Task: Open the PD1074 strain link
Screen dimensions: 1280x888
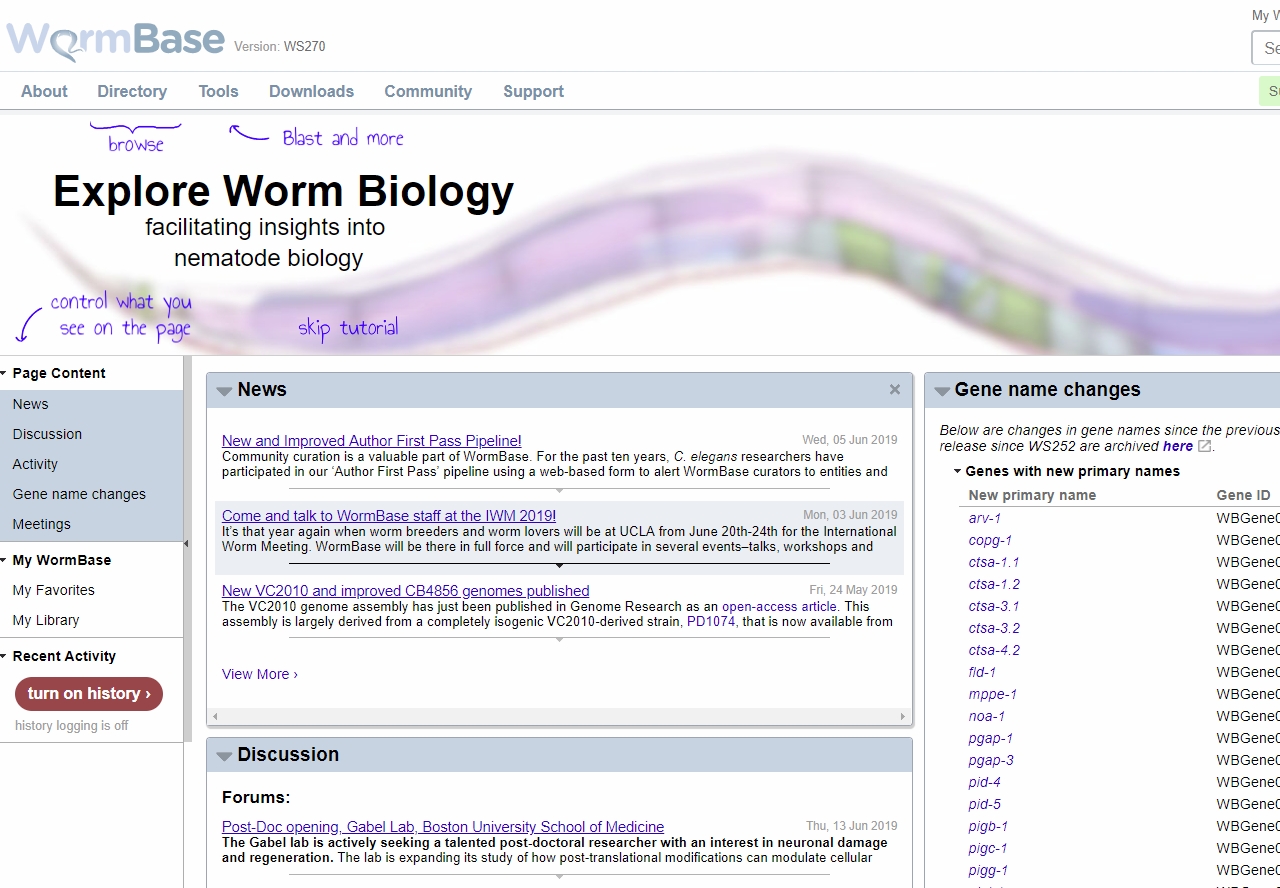Action: [x=711, y=621]
